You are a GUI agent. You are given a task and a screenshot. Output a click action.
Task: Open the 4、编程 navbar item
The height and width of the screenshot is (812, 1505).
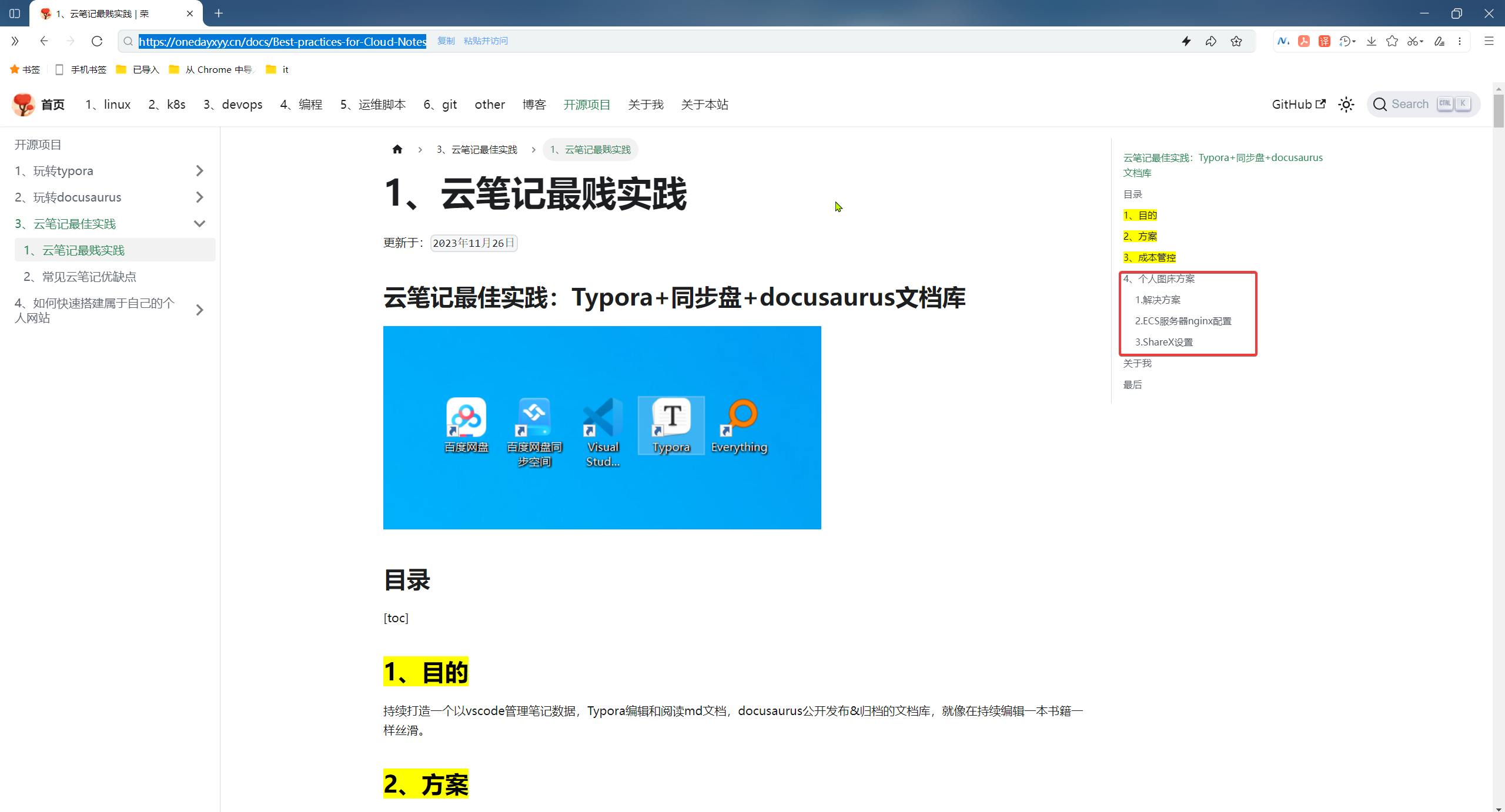[x=301, y=105]
